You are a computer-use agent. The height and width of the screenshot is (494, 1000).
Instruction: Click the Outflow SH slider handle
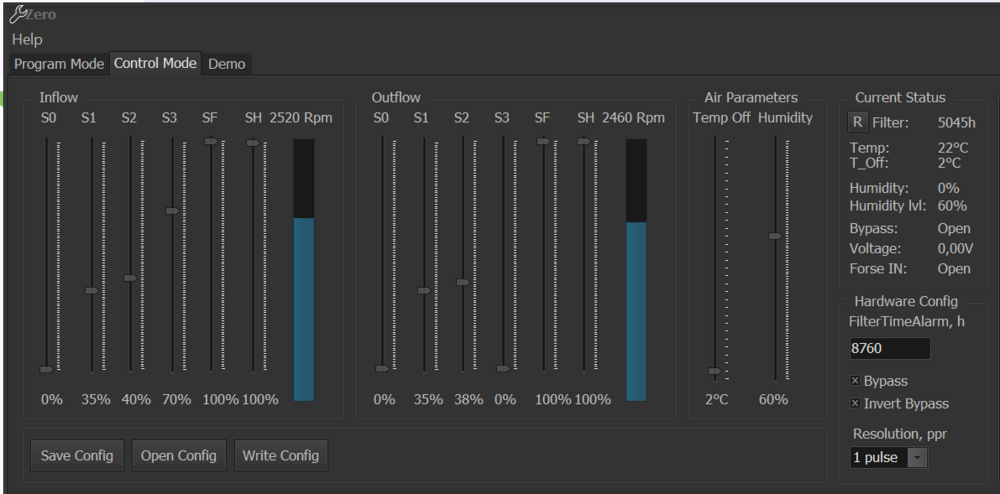(x=583, y=141)
